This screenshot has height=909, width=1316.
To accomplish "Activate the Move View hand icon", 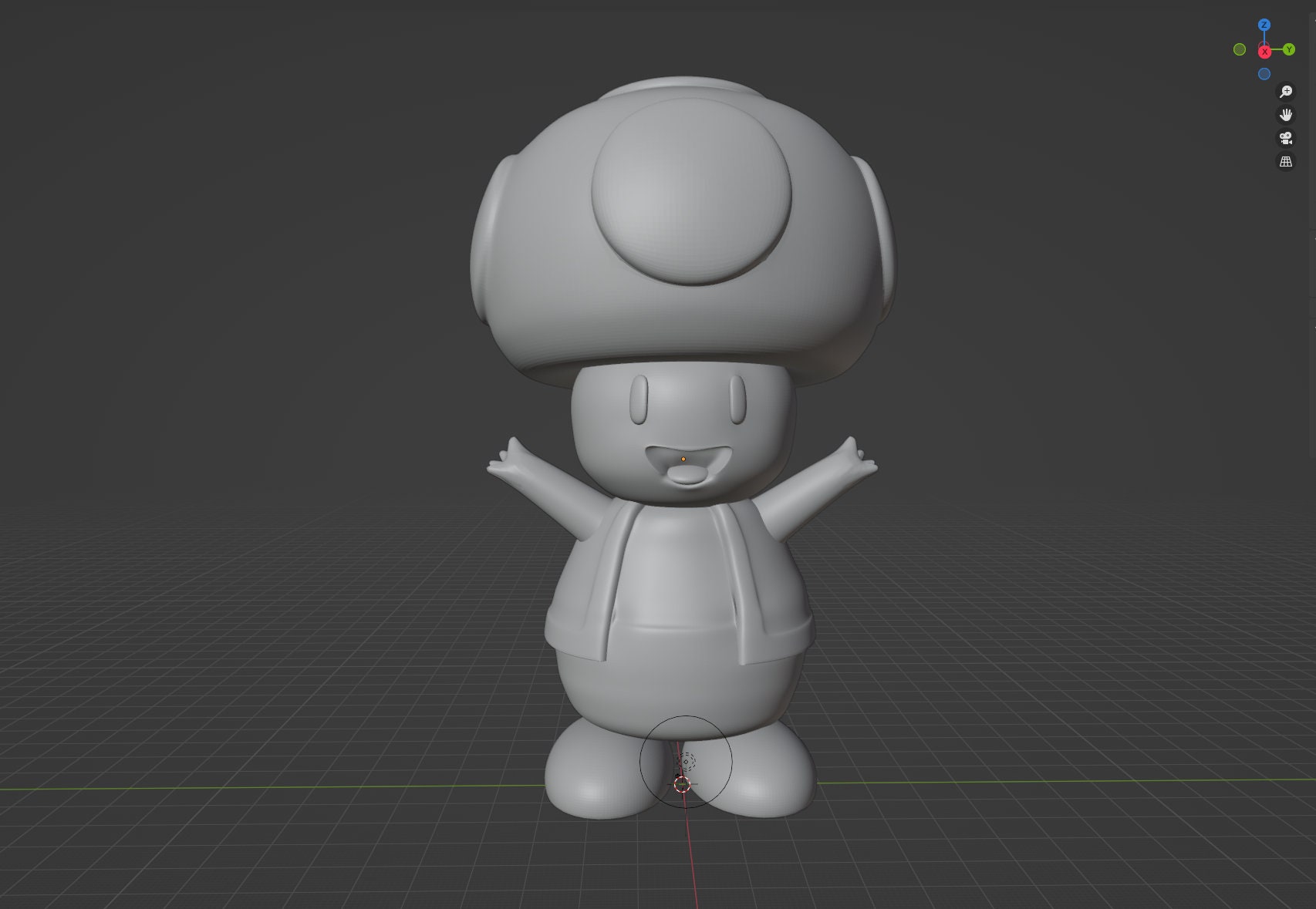I will tap(1286, 115).
